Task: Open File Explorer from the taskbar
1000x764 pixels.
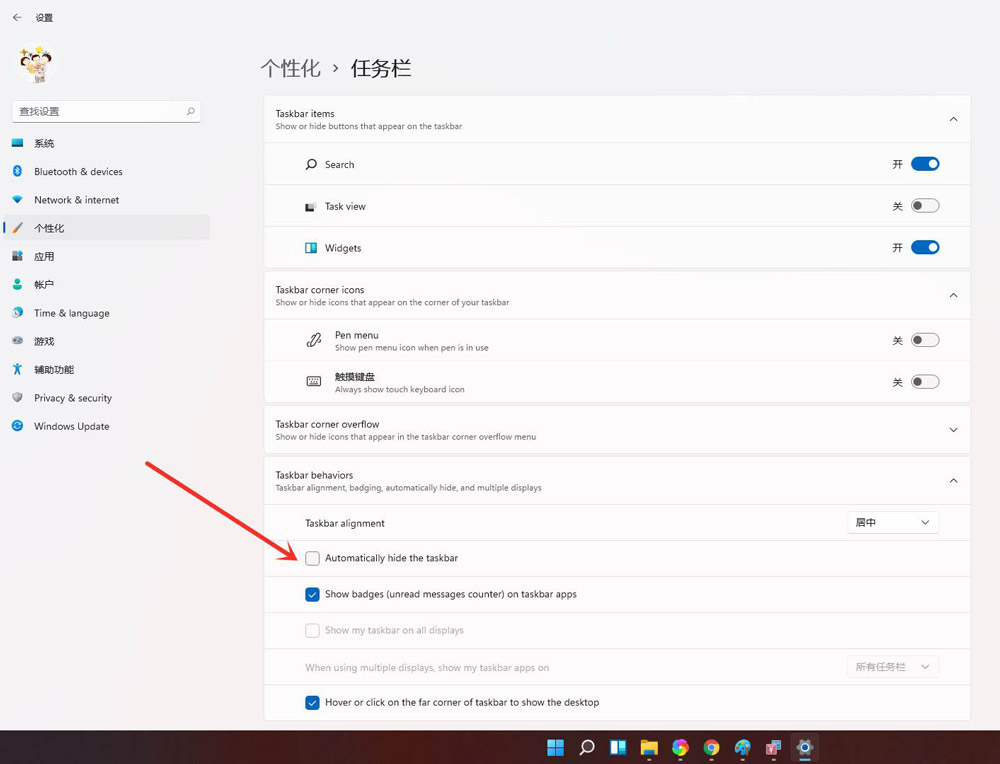Action: pyautogui.click(x=648, y=747)
